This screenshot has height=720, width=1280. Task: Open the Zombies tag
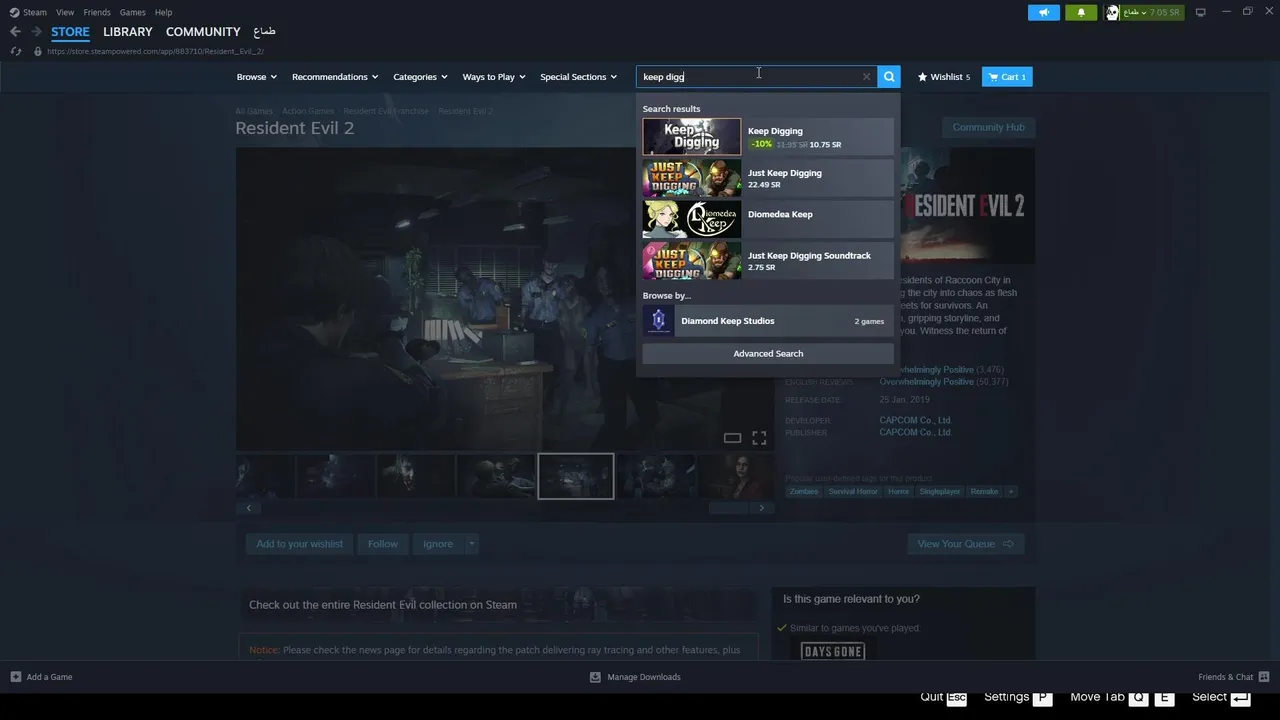pyautogui.click(x=803, y=491)
